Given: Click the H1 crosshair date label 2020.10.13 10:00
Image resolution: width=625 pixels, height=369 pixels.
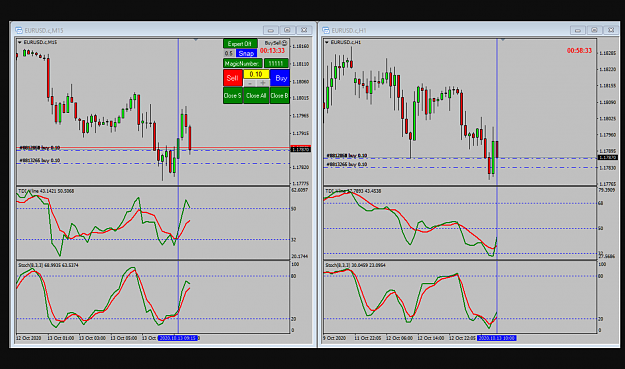Looking at the screenshot, I should pos(497,338).
